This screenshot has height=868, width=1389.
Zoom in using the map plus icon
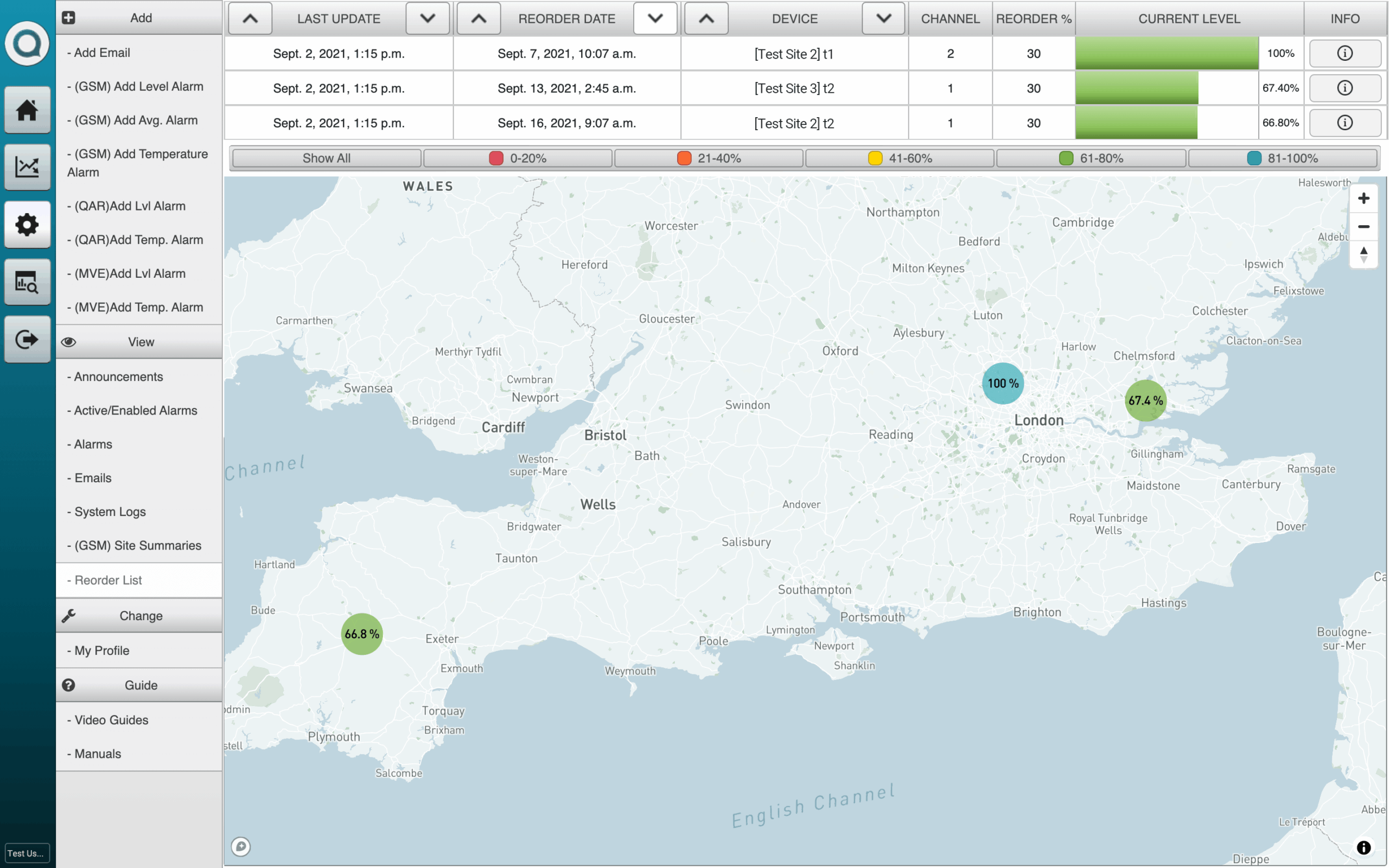pyautogui.click(x=1365, y=198)
